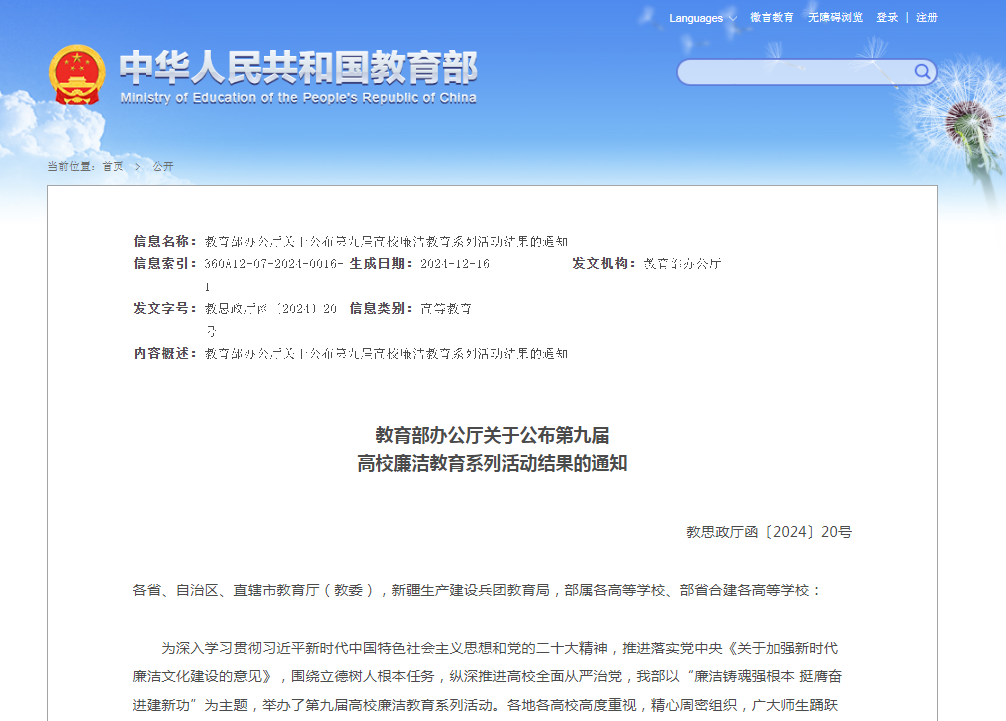Image resolution: width=1006 pixels, height=721 pixels.
Task: Enable 无障碍浏览 accessible browsing mode
Action: [835, 17]
